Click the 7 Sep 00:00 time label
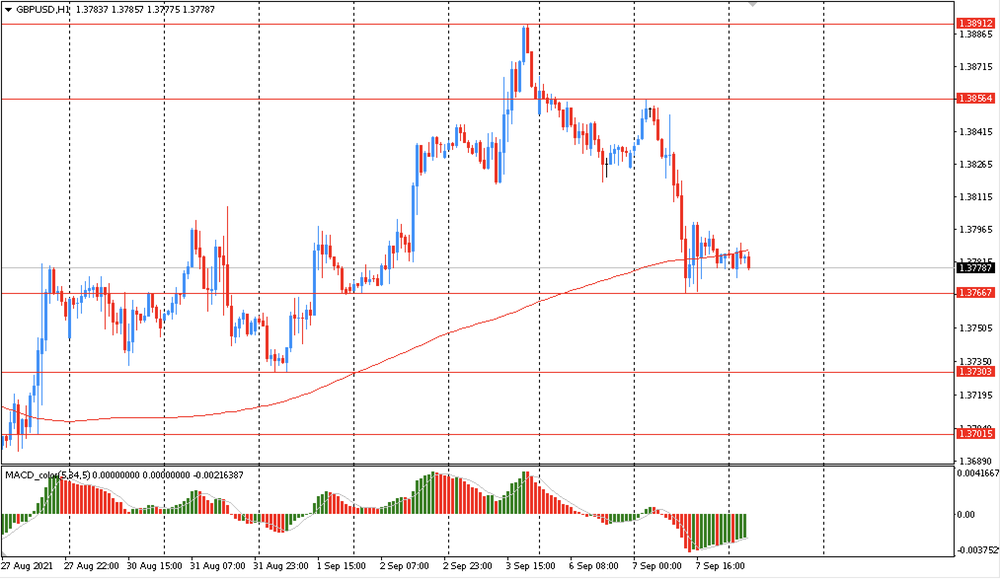 coord(657,566)
